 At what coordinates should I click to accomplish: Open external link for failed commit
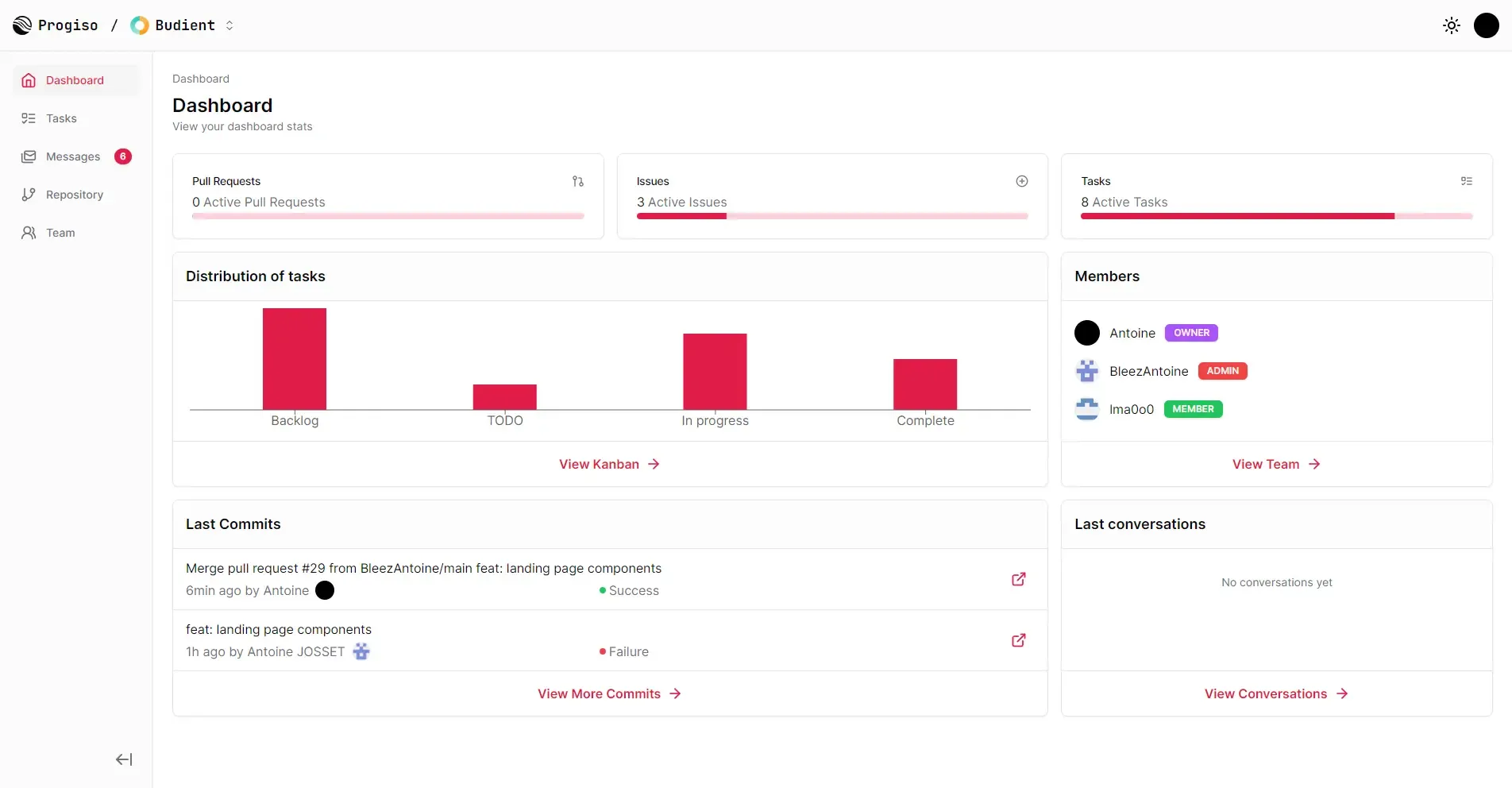(1018, 640)
